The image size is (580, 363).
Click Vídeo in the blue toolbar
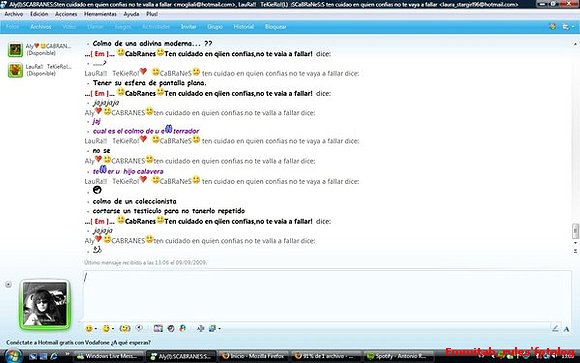pyautogui.click(x=69, y=27)
